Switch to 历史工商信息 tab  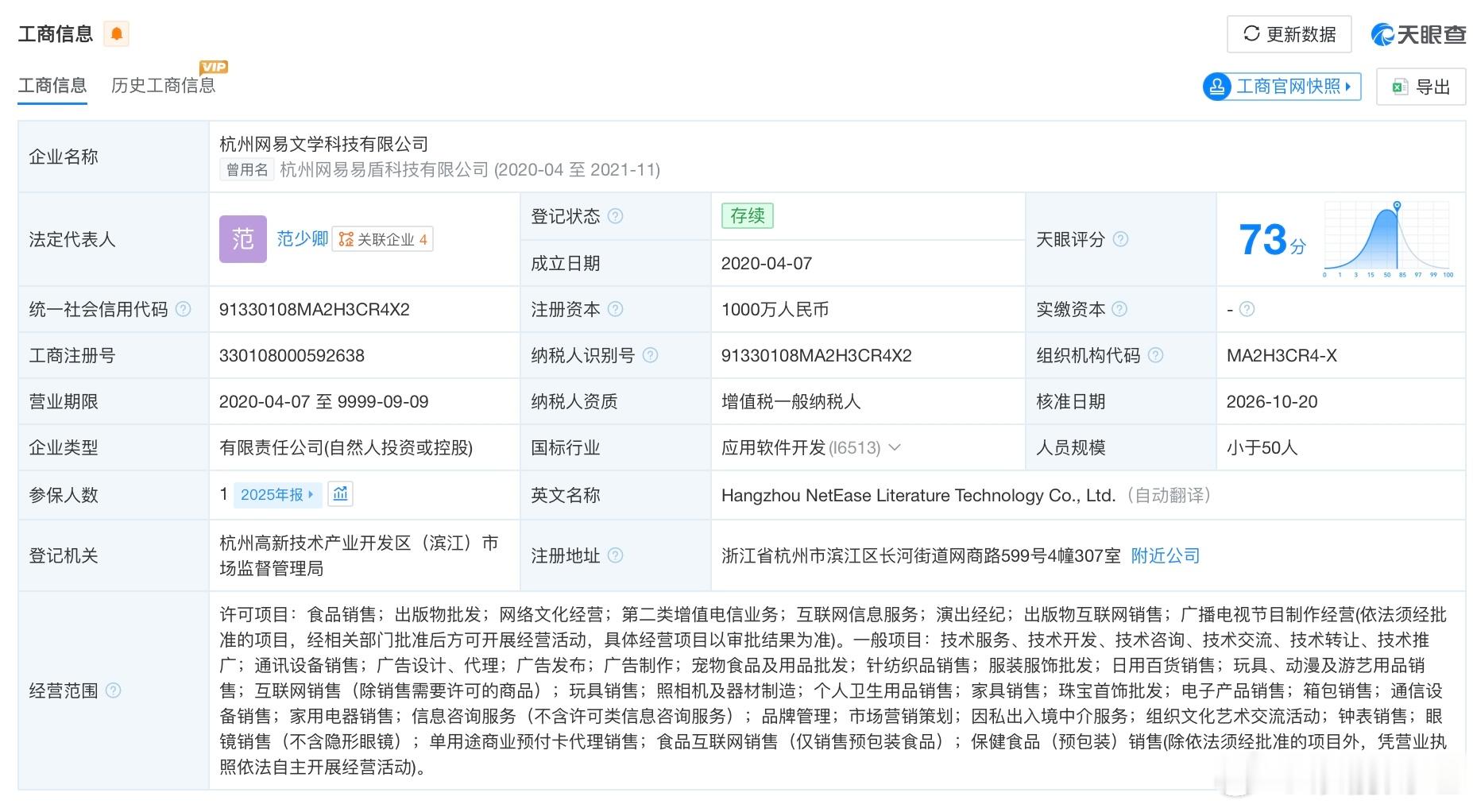(163, 85)
